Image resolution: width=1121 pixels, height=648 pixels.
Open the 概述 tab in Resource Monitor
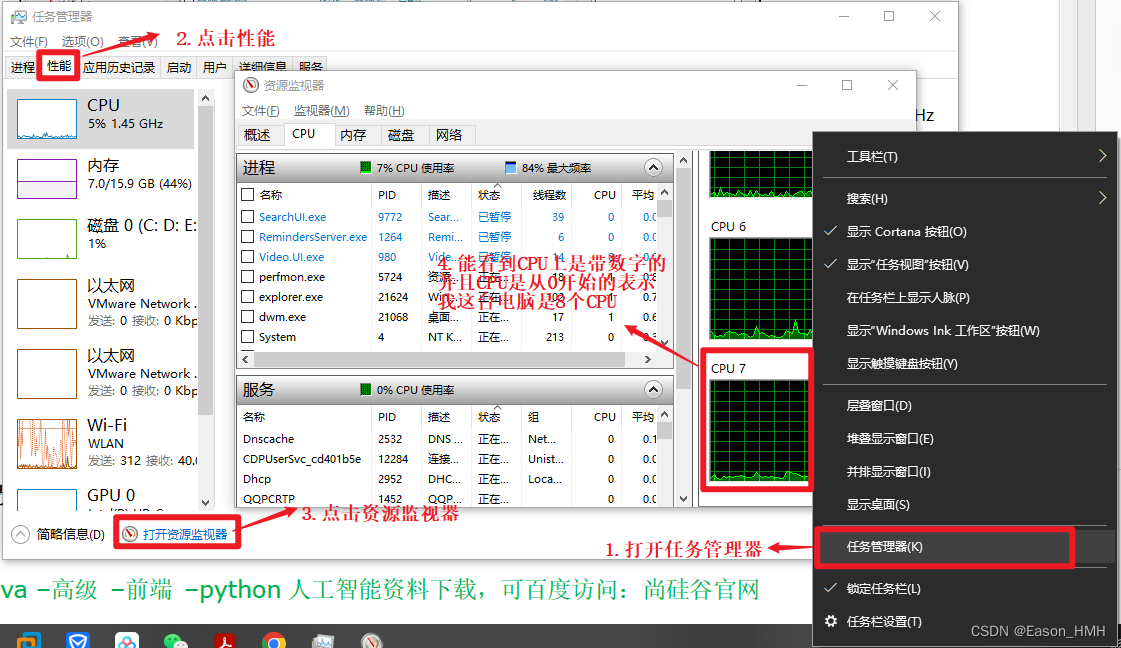pos(257,135)
